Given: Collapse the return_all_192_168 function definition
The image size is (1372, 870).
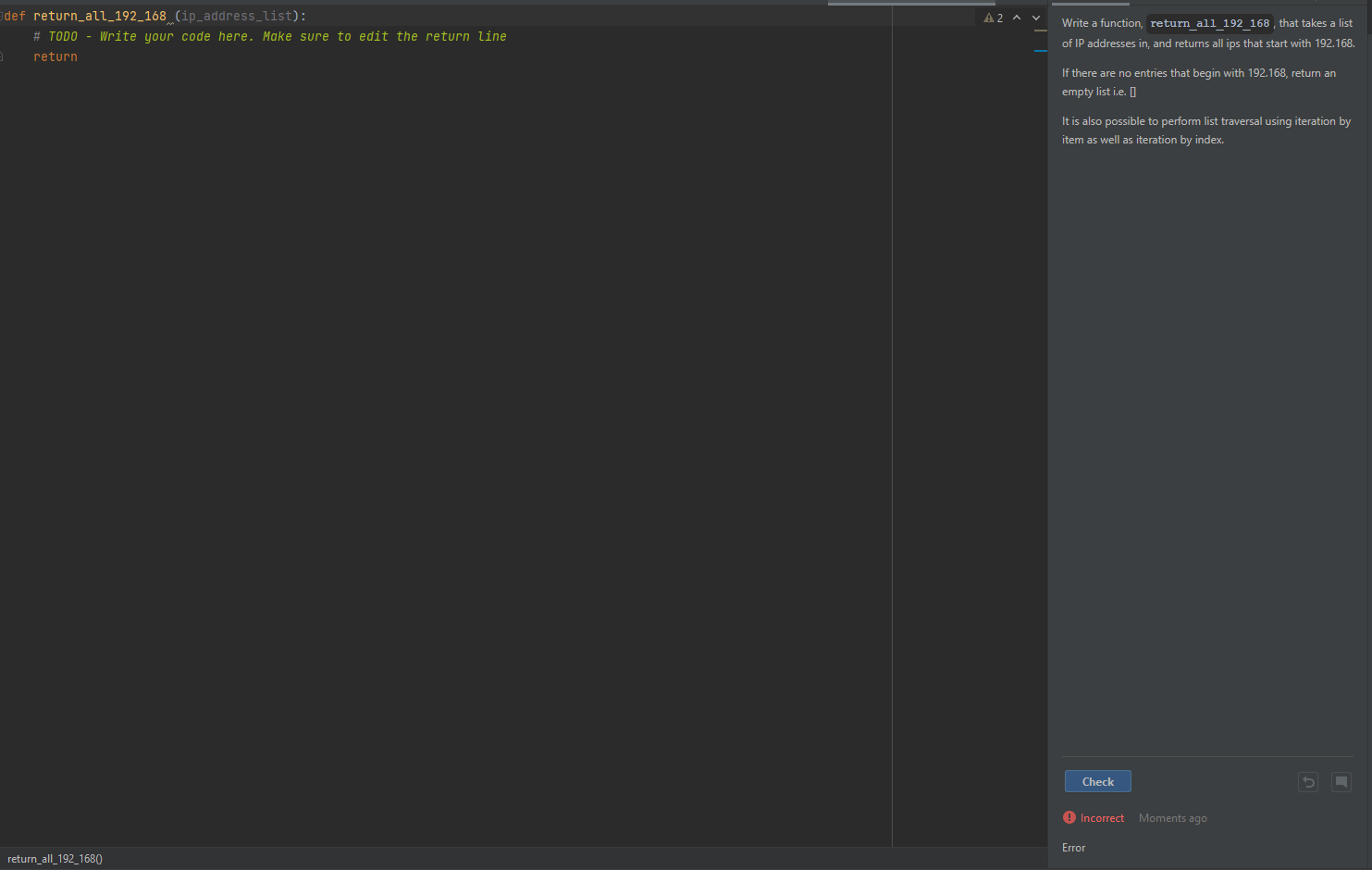Looking at the screenshot, I should click(1, 16).
